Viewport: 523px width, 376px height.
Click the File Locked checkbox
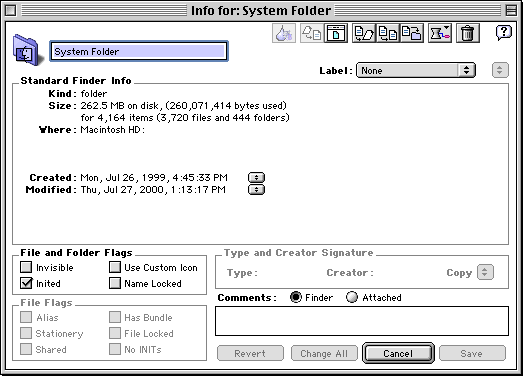(115, 333)
